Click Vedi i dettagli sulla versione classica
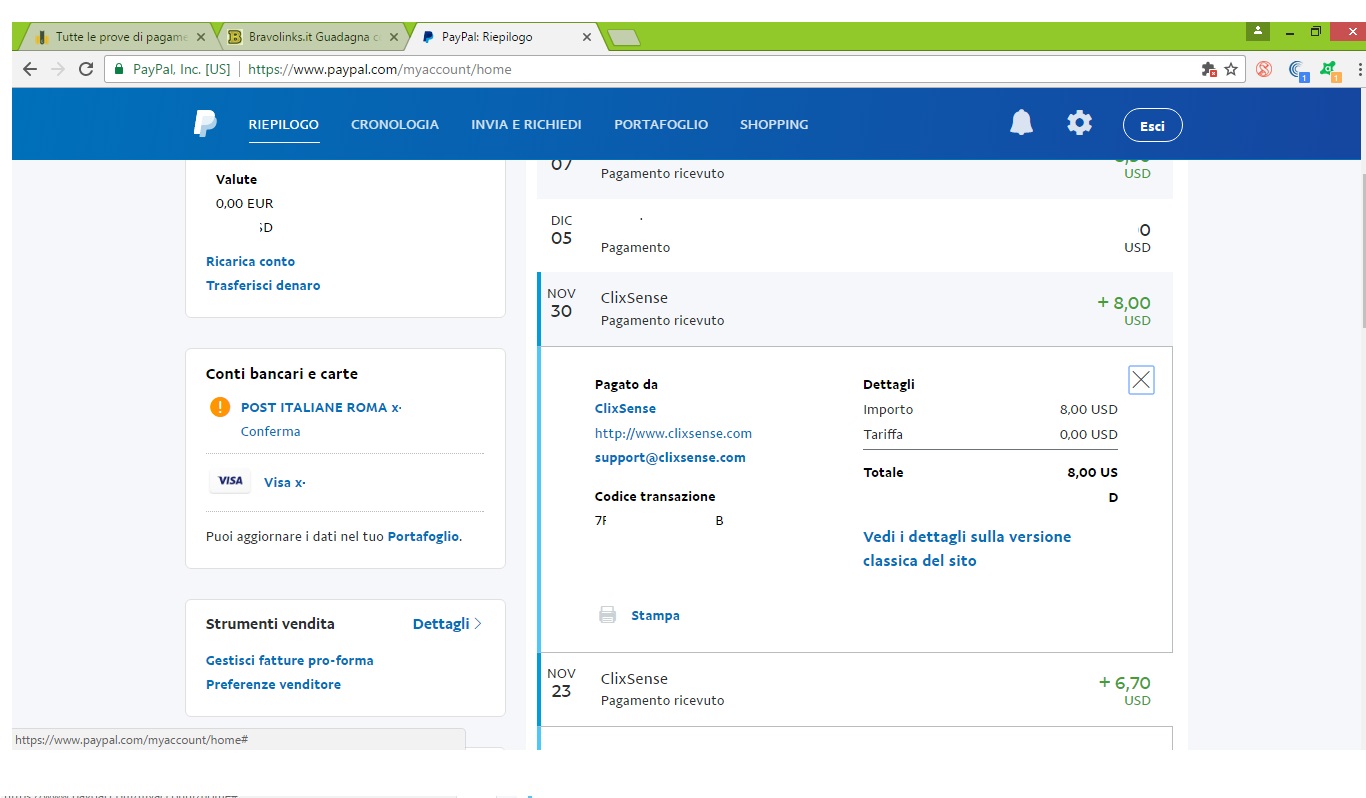The height and width of the screenshot is (798, 1366). (967, 548)
